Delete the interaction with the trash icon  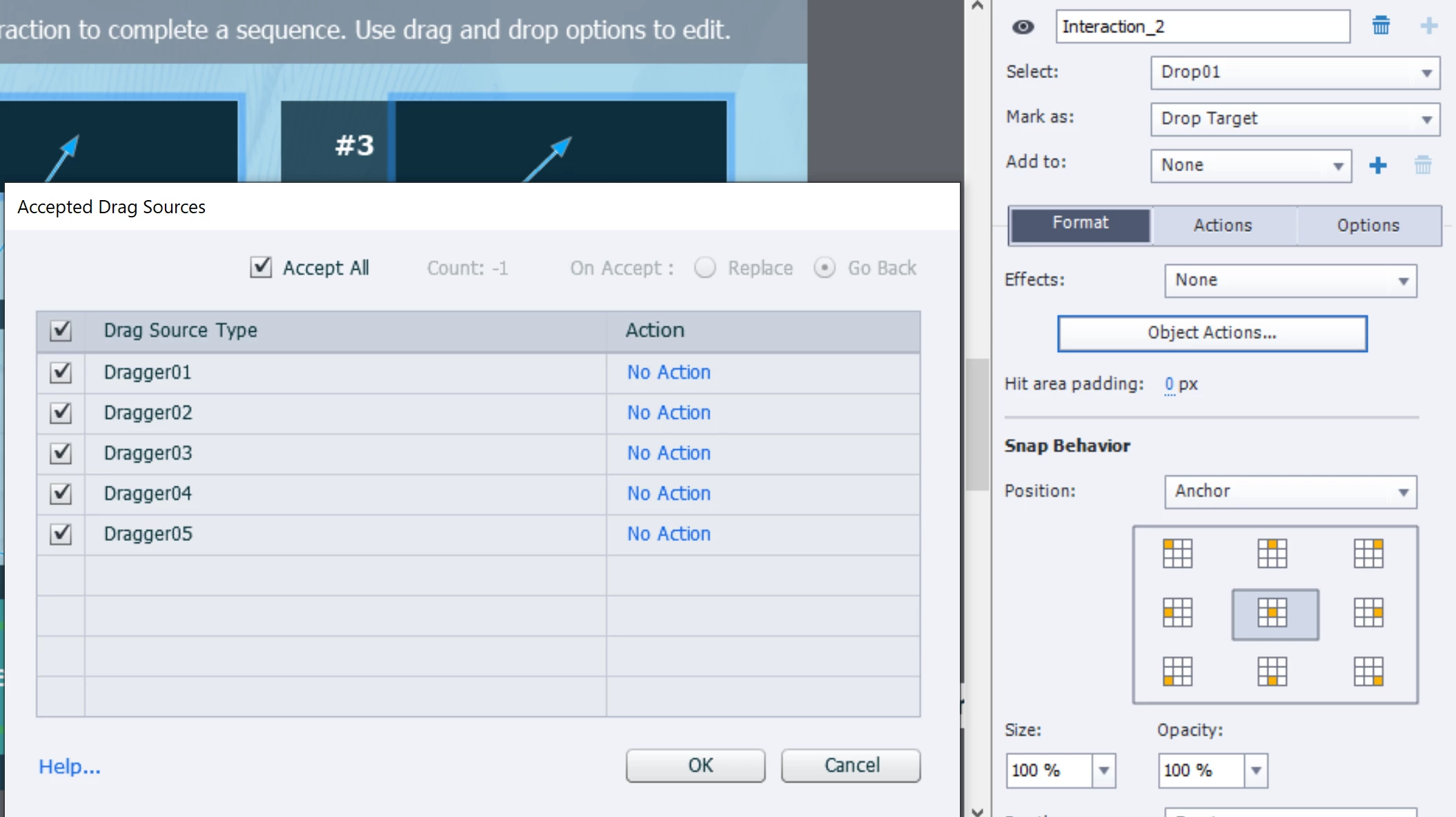click(x=1381, y=26)
